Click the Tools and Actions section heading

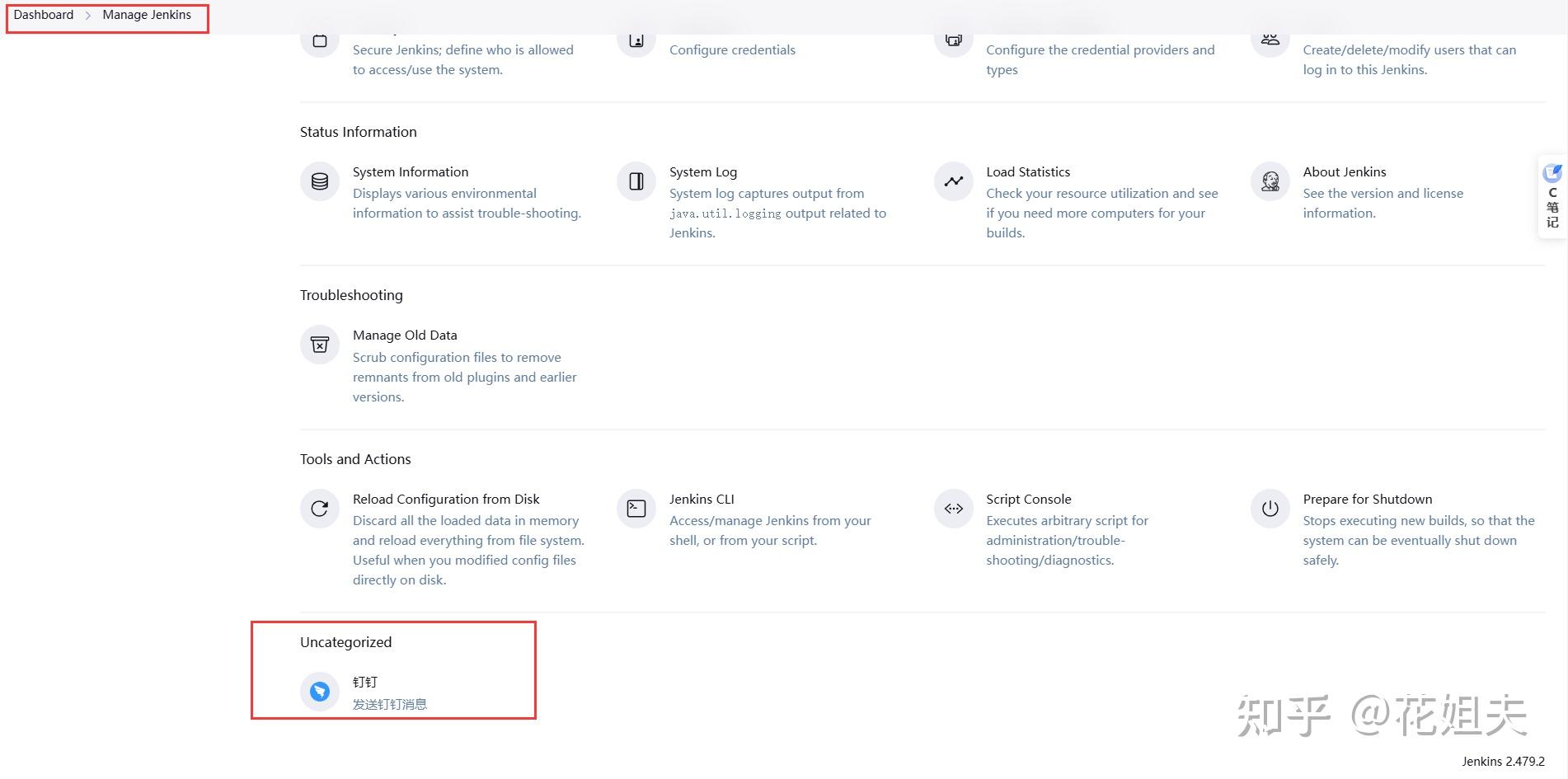pos(355,459)
